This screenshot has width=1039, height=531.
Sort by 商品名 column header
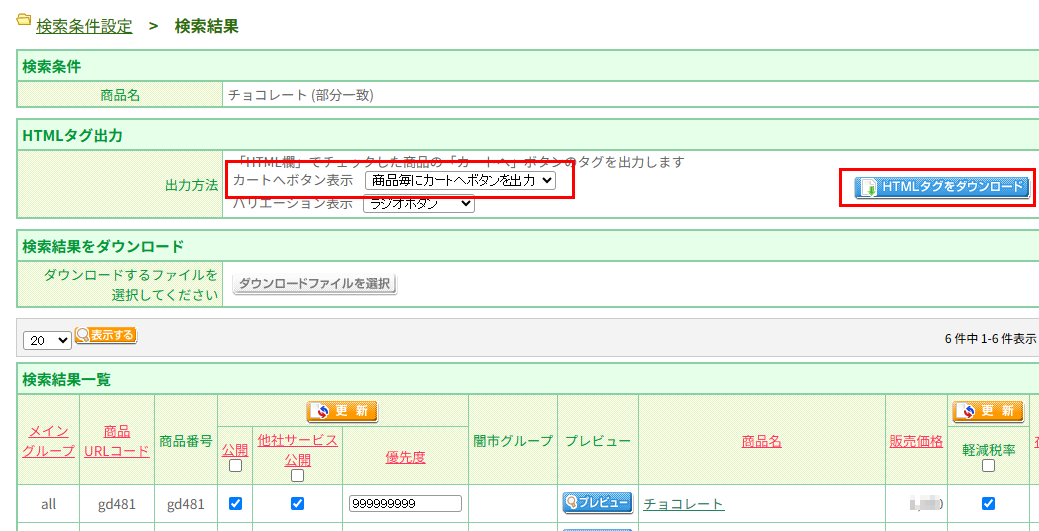pyautogui.click(x=761, y=442)
